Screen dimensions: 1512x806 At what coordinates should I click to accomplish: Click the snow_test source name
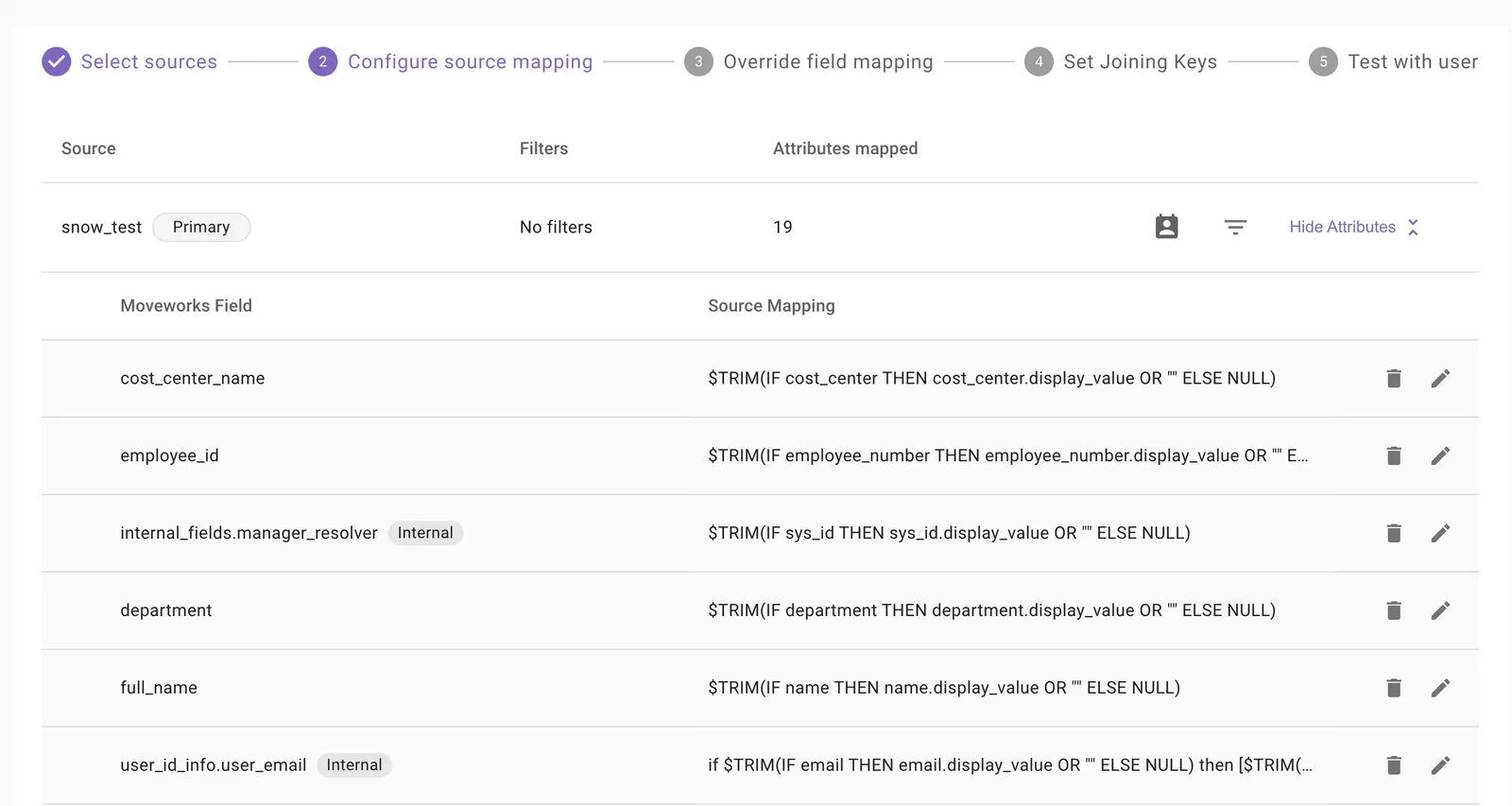101,227
